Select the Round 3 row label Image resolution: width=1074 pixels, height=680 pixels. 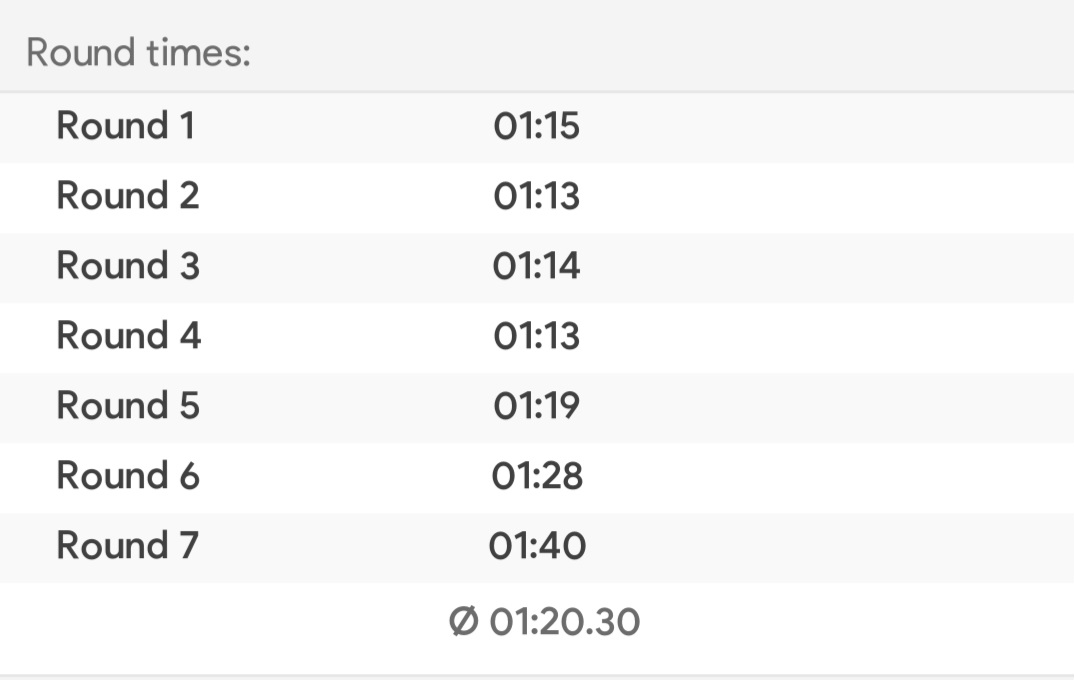(x=128, y=266)
